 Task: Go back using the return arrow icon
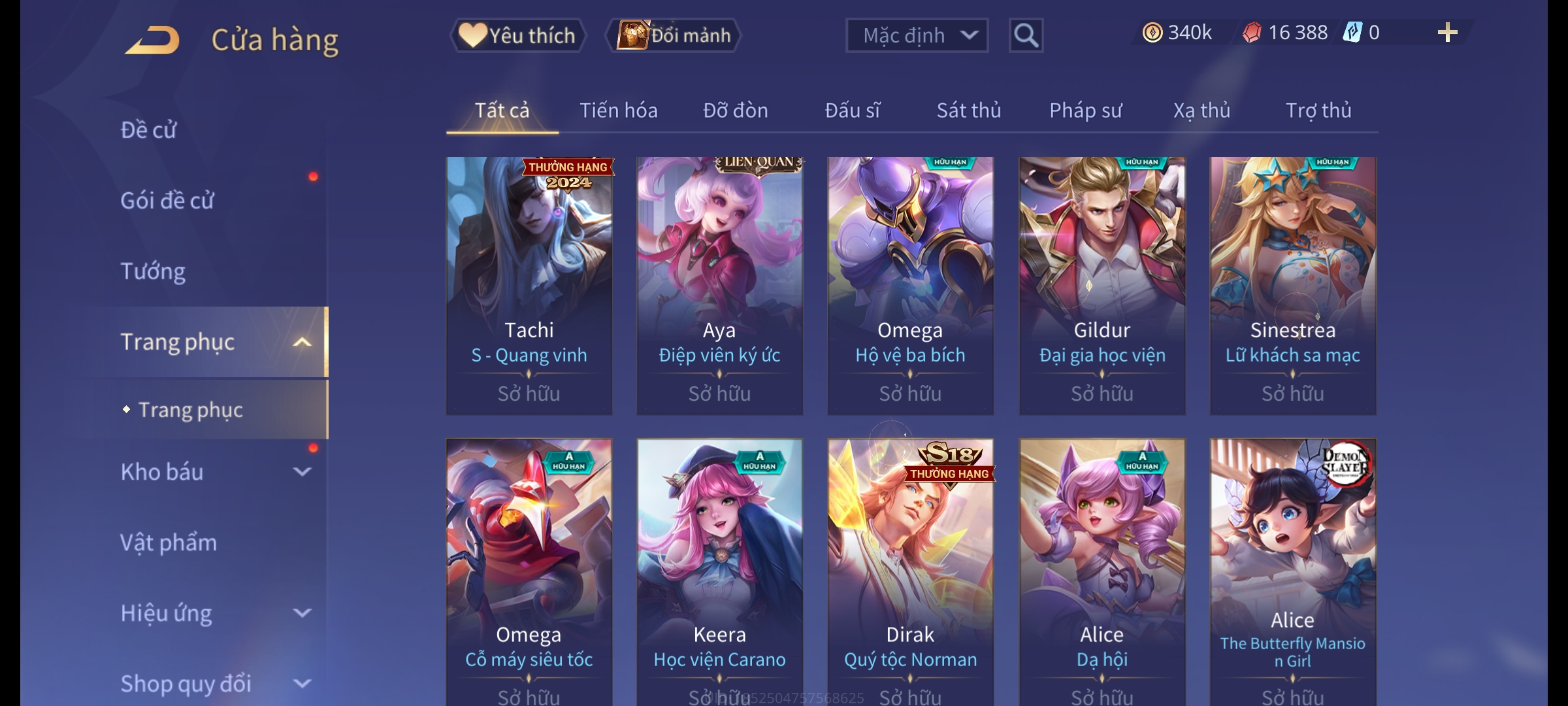point(152,40)
